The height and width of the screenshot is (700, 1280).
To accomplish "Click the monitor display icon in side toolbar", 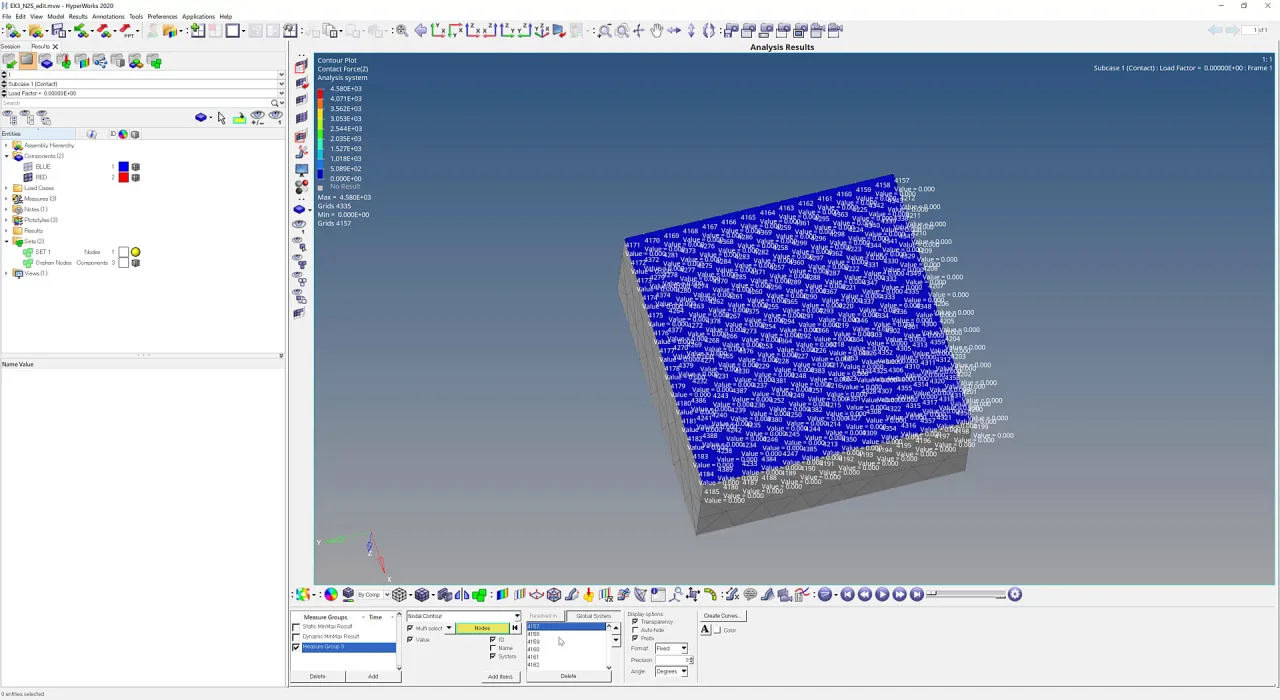I will pyautogui.click(x=300, y=168).
